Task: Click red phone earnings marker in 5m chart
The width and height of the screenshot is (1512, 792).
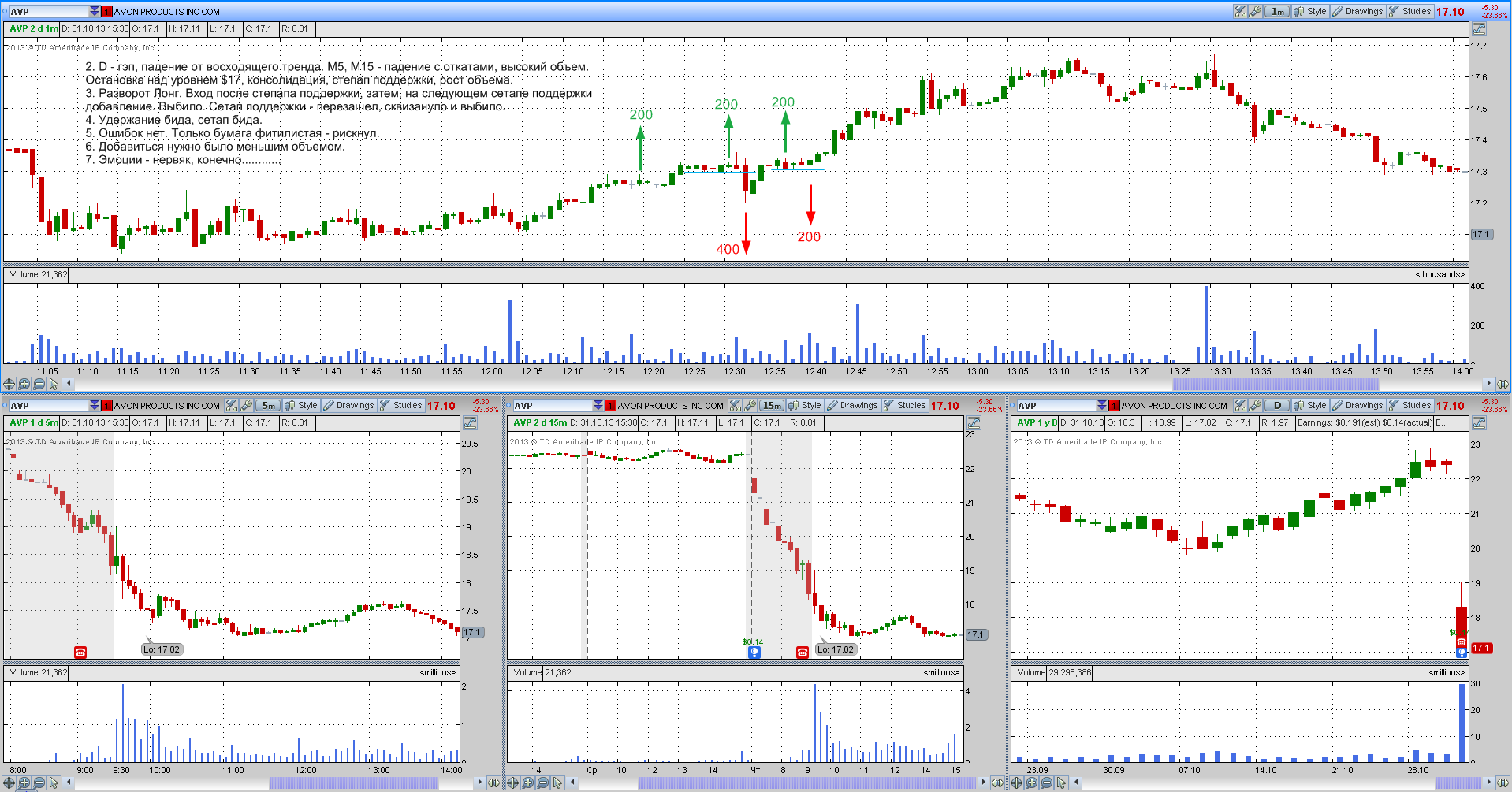Action: point(80,652)
